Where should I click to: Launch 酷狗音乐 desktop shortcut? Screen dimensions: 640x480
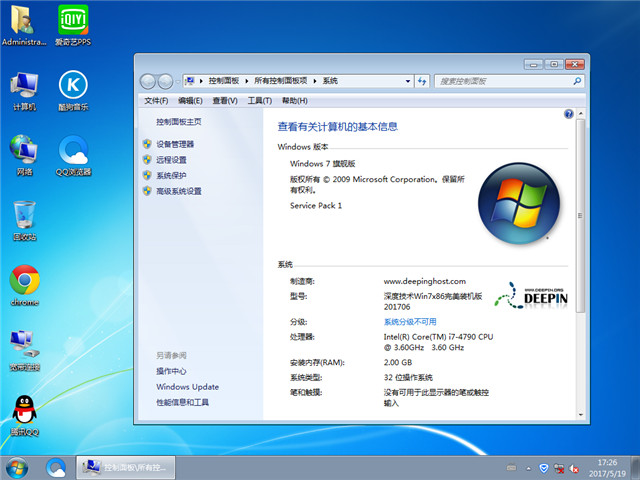click(x=73, y=91)
